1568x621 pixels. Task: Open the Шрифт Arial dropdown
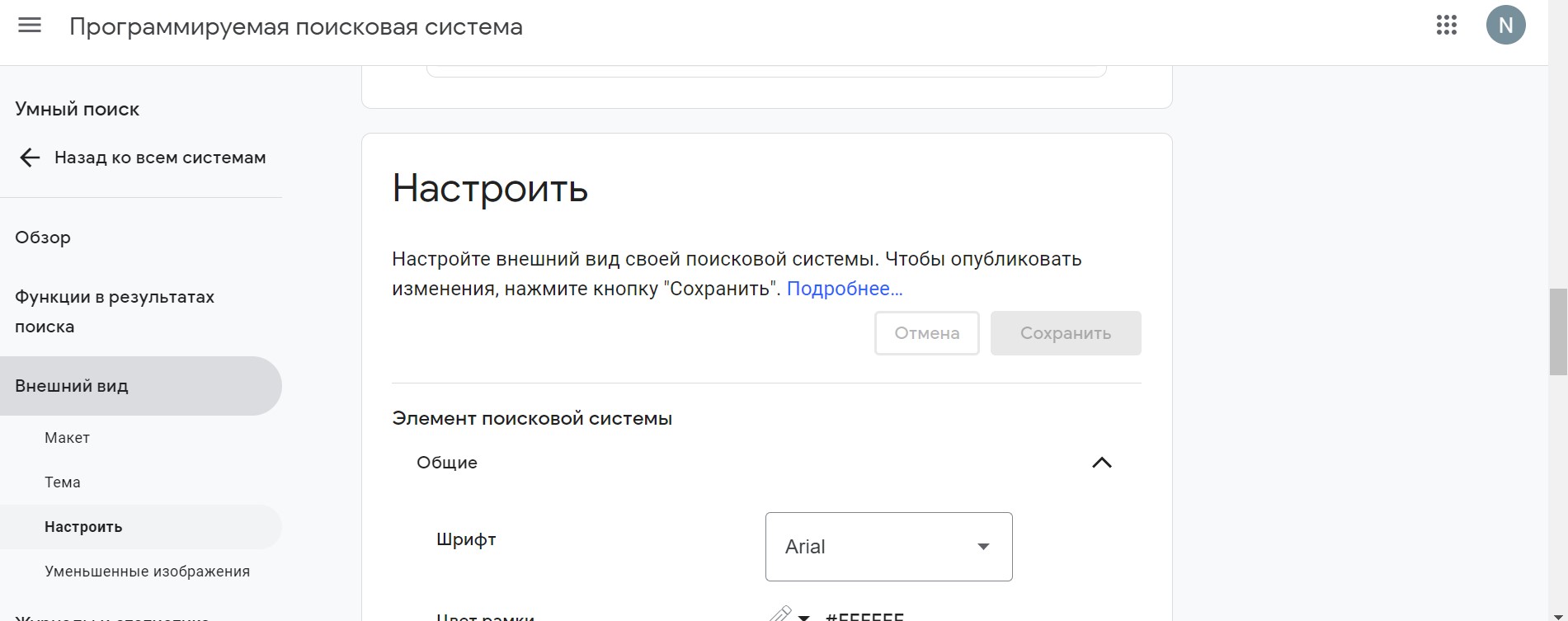(888, 547)
